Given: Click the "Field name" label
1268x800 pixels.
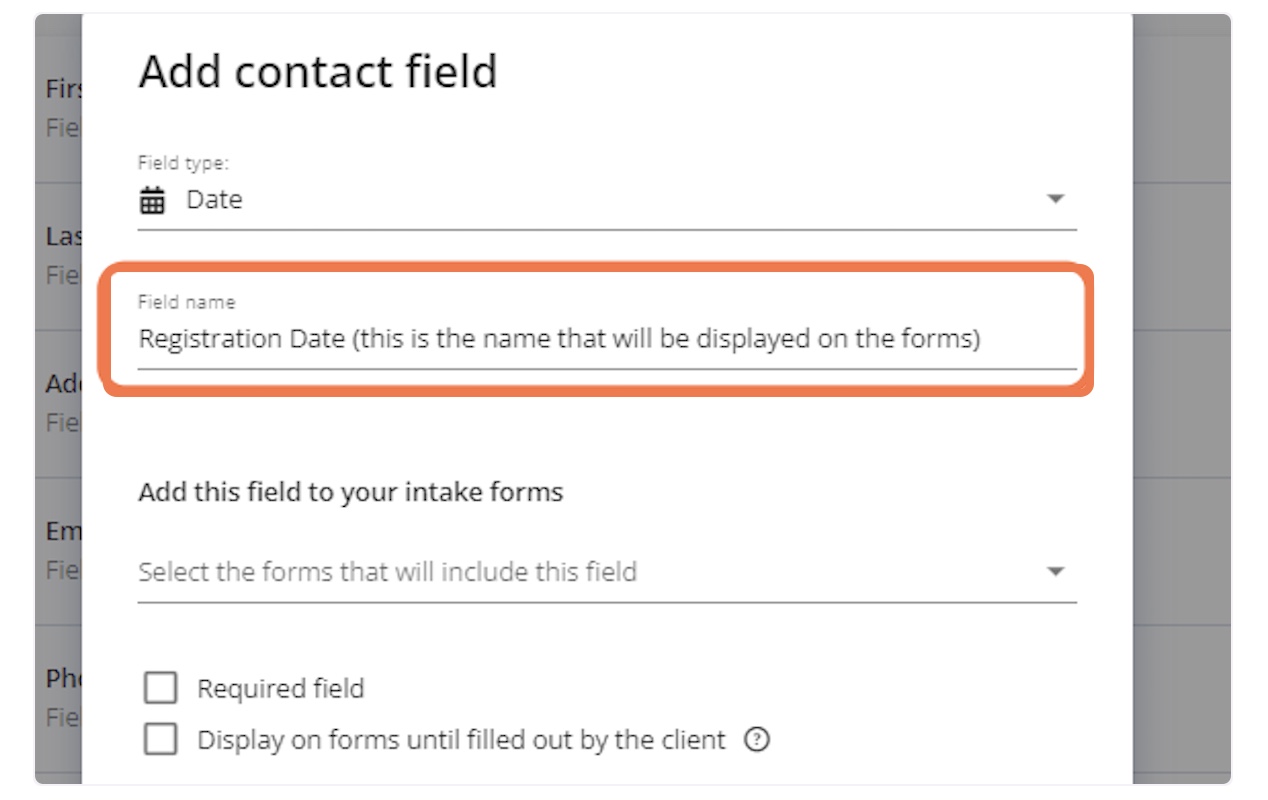Looking at the screenshot, I should point(187,302).
